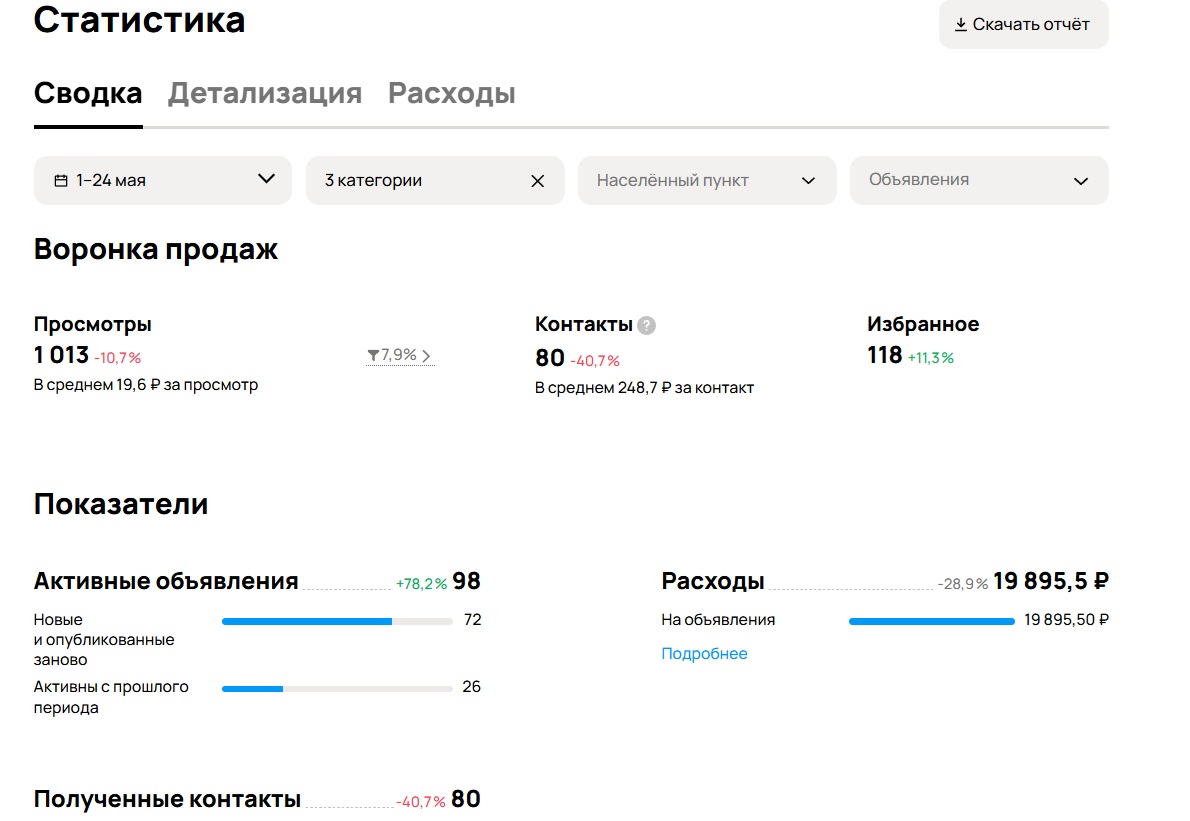Screen dimensions: 1190x821
Task: Click the +11,3% Избранное change value
Action: click(930, 357)
